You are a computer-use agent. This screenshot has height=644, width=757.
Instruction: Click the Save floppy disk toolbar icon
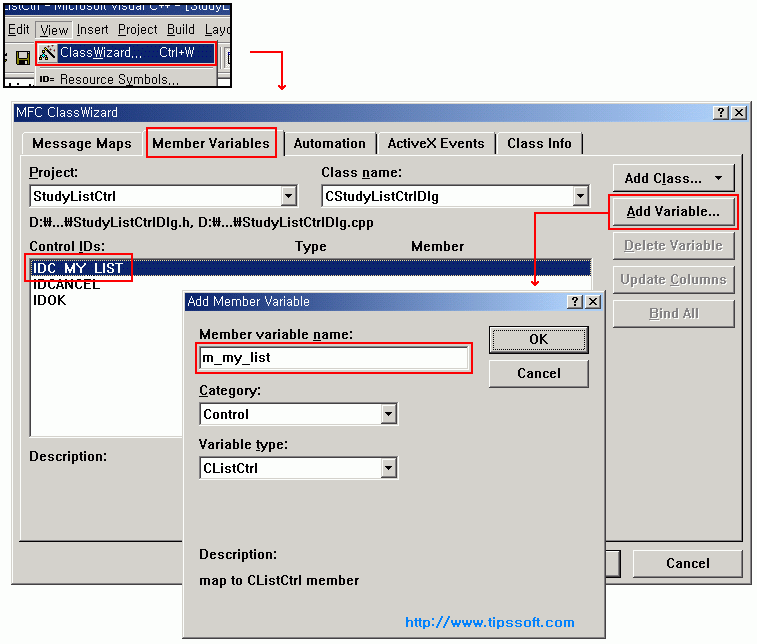22,58
